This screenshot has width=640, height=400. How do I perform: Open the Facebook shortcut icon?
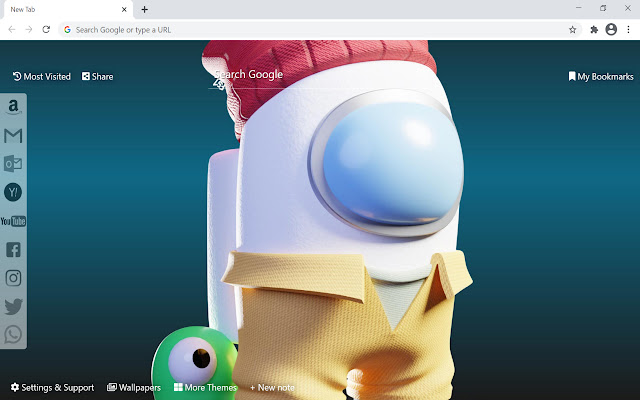[x=13, y=249]
